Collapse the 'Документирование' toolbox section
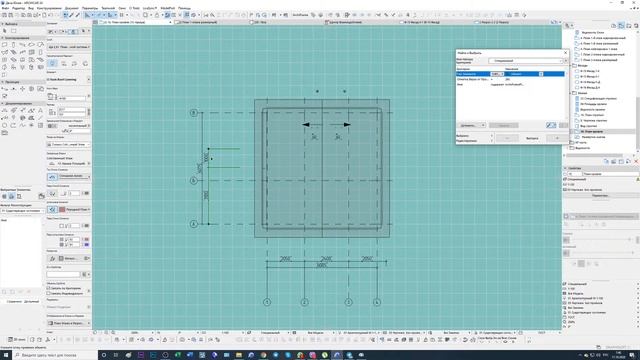Image resolution: width=640 pixels, height=360 pixels. coord(2,104)
